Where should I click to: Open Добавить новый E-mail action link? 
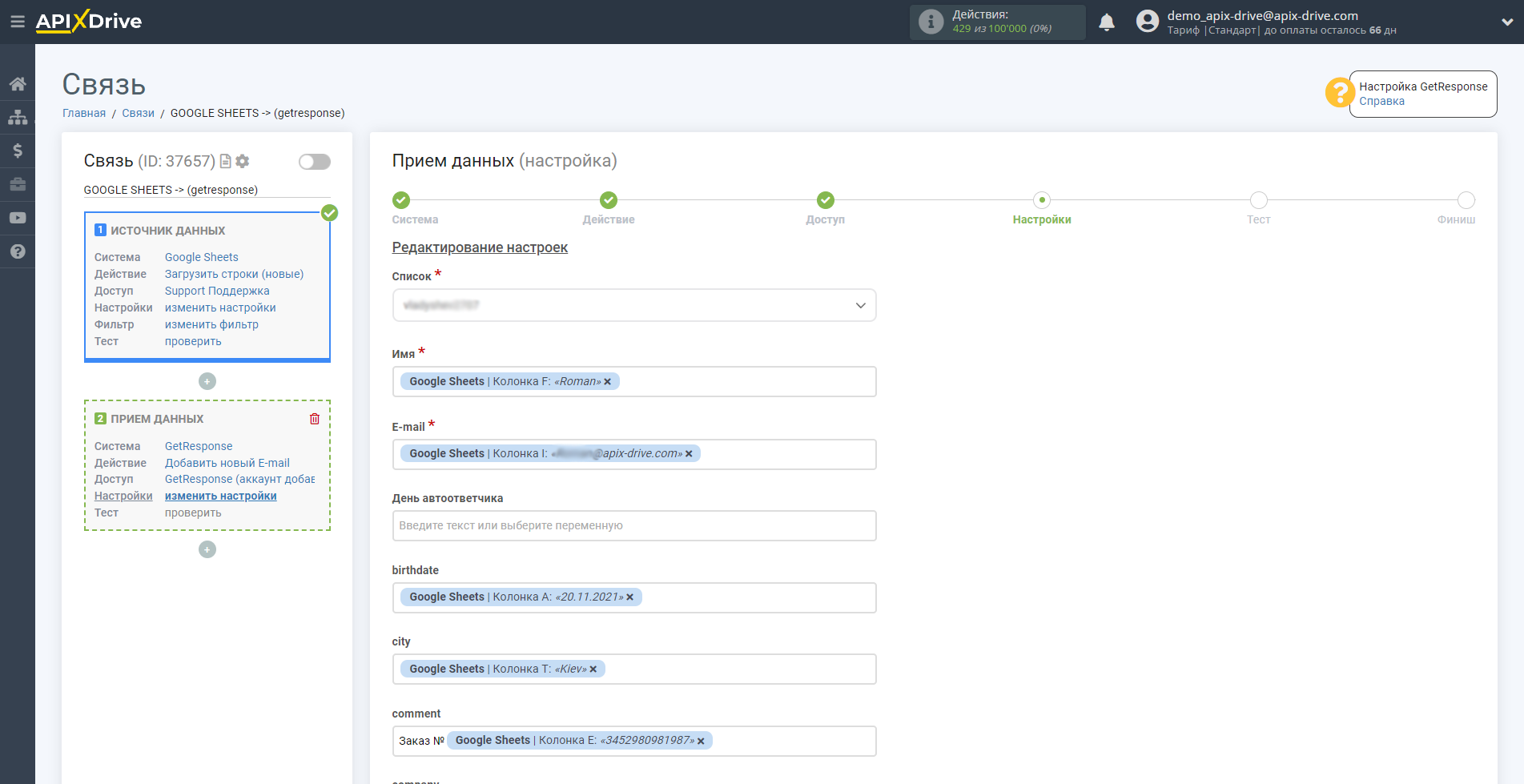227,463
